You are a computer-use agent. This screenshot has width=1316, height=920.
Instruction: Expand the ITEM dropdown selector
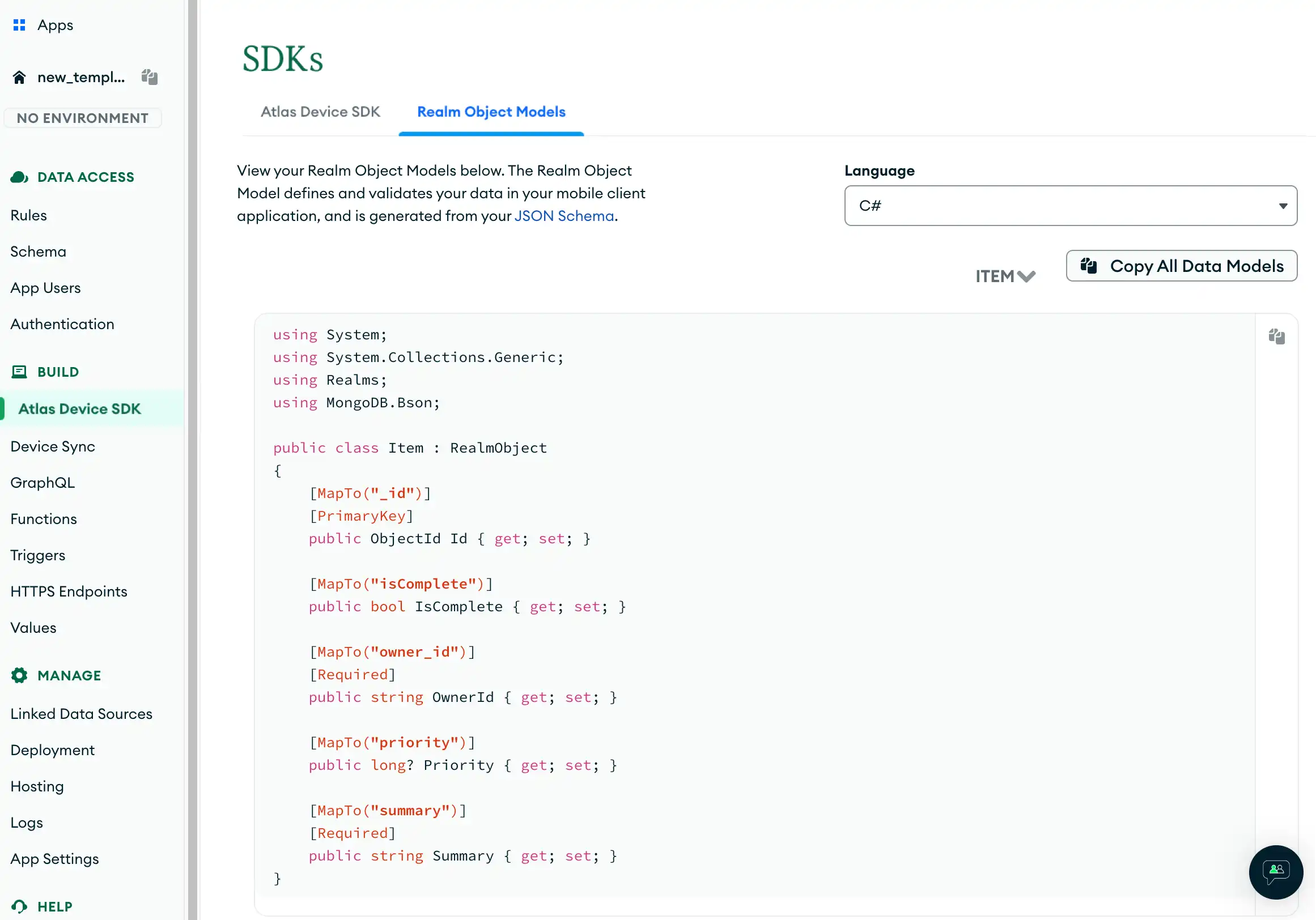click(x=1005, y=276)
